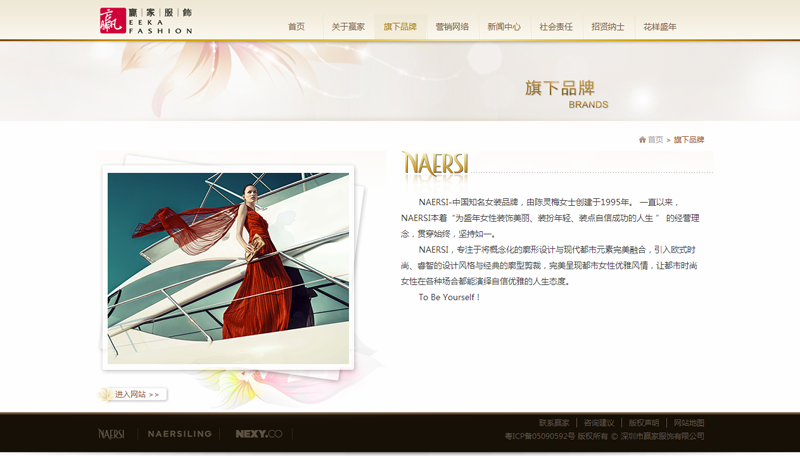Click the home icon in breadcrumb
This screenshot has height=456, width=800.
[x=642, y=139]
